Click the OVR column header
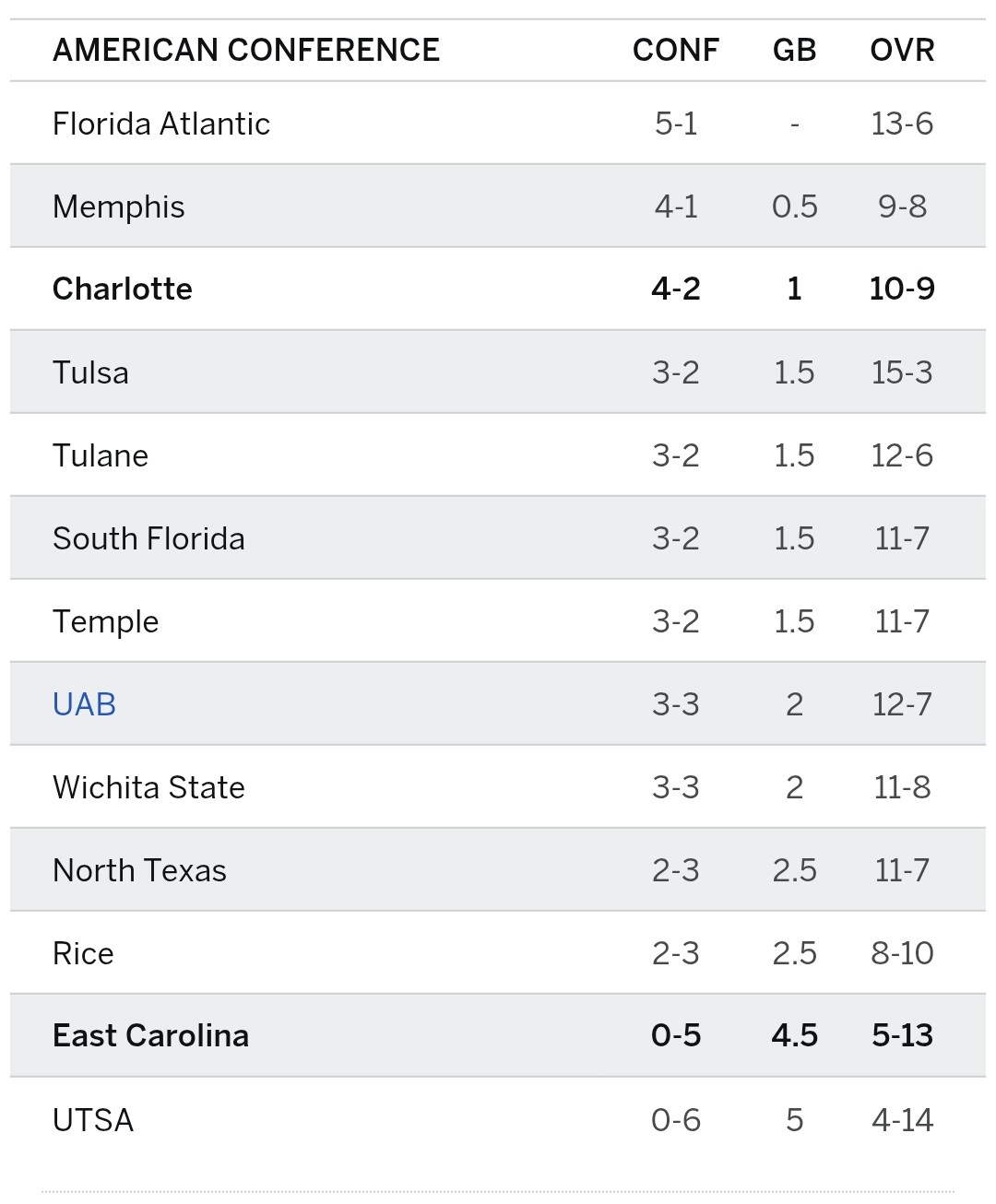The height and width of the screenshot is (1204, 996). pyautogui.click(x=902, y=50)
